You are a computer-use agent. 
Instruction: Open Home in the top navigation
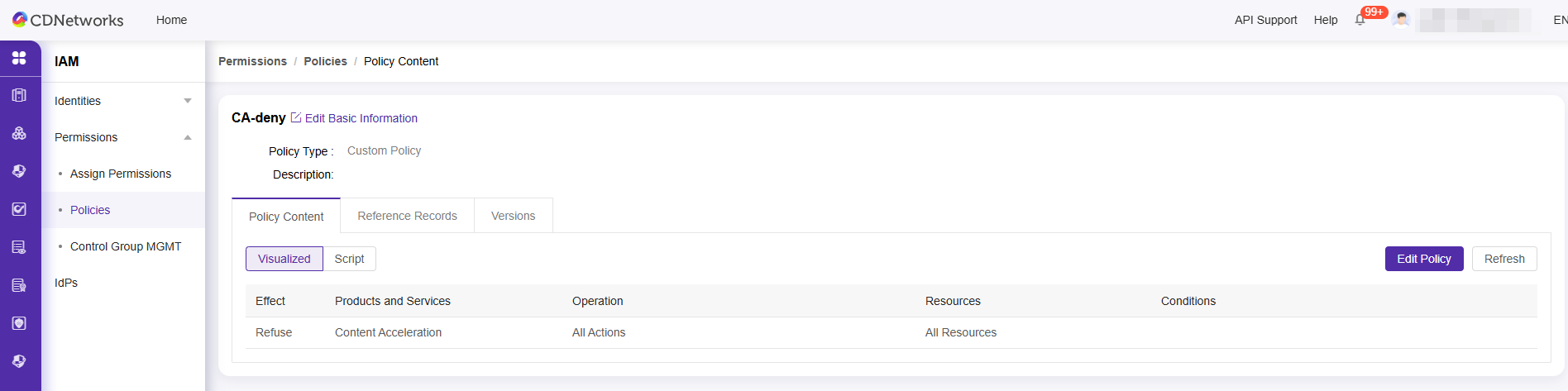(171, 20)
